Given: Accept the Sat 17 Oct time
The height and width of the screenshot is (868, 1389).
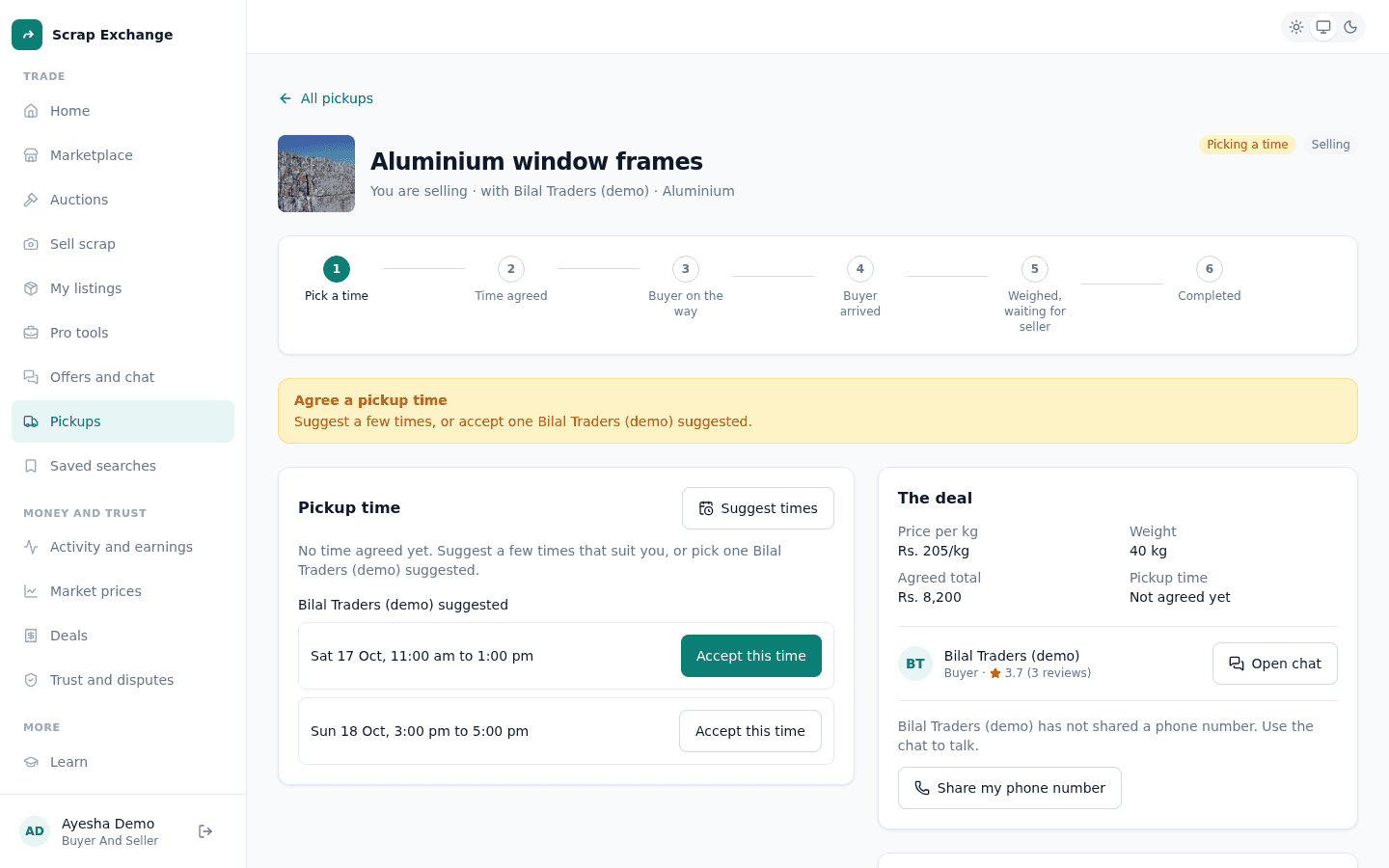Looking at the screenshot, I should [751, 656].
